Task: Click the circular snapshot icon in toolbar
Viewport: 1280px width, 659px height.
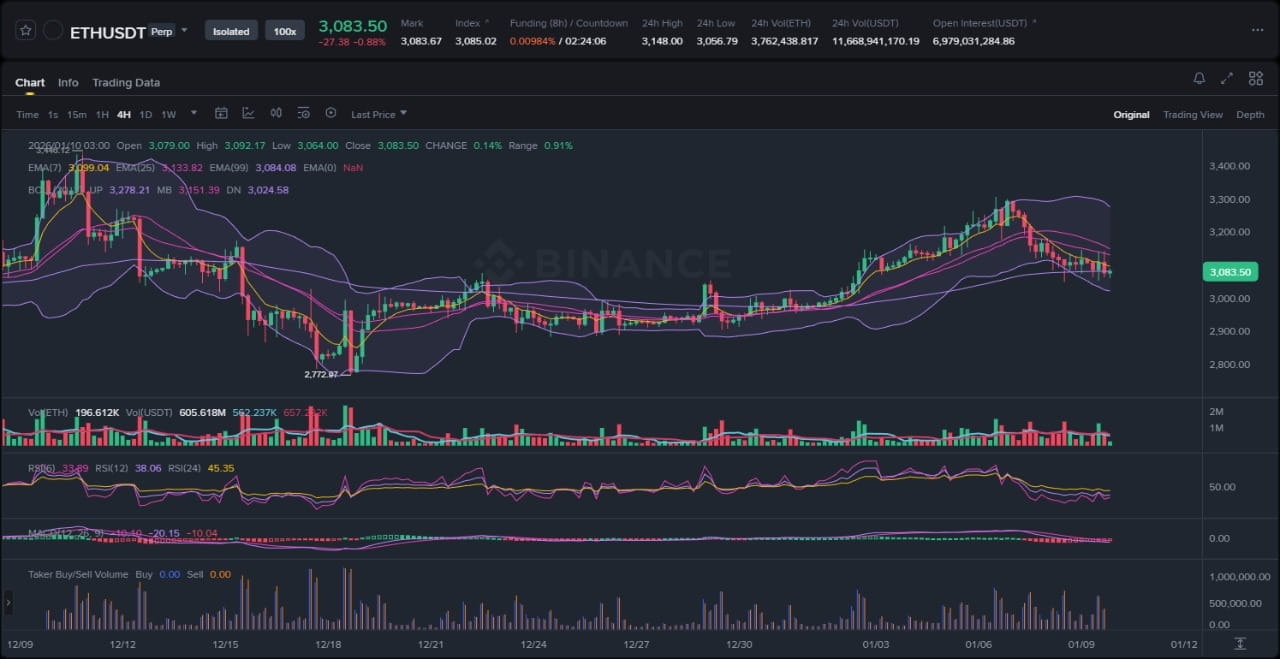Action: 331,114
